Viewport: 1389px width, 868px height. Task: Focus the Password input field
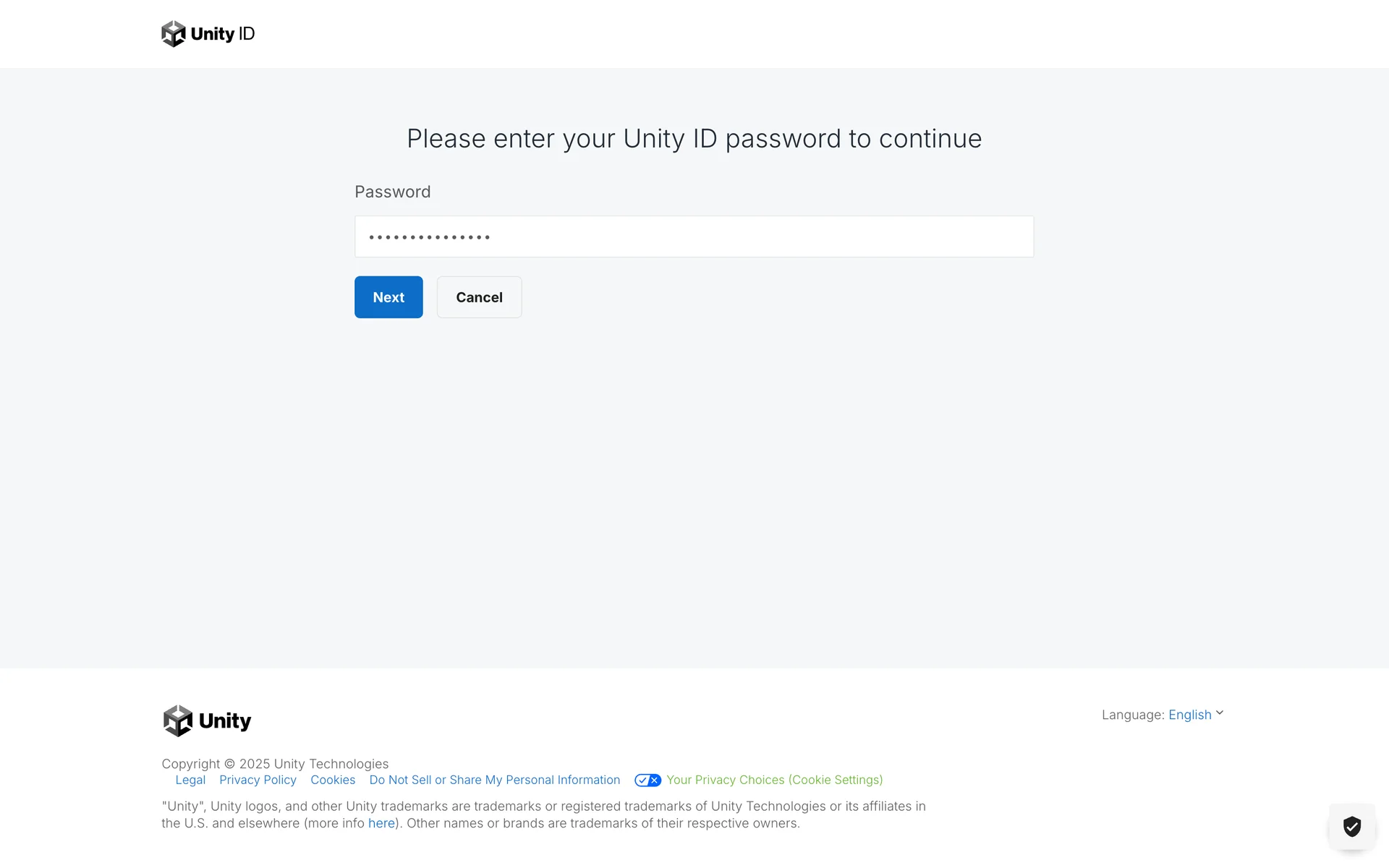coord(694,237)
